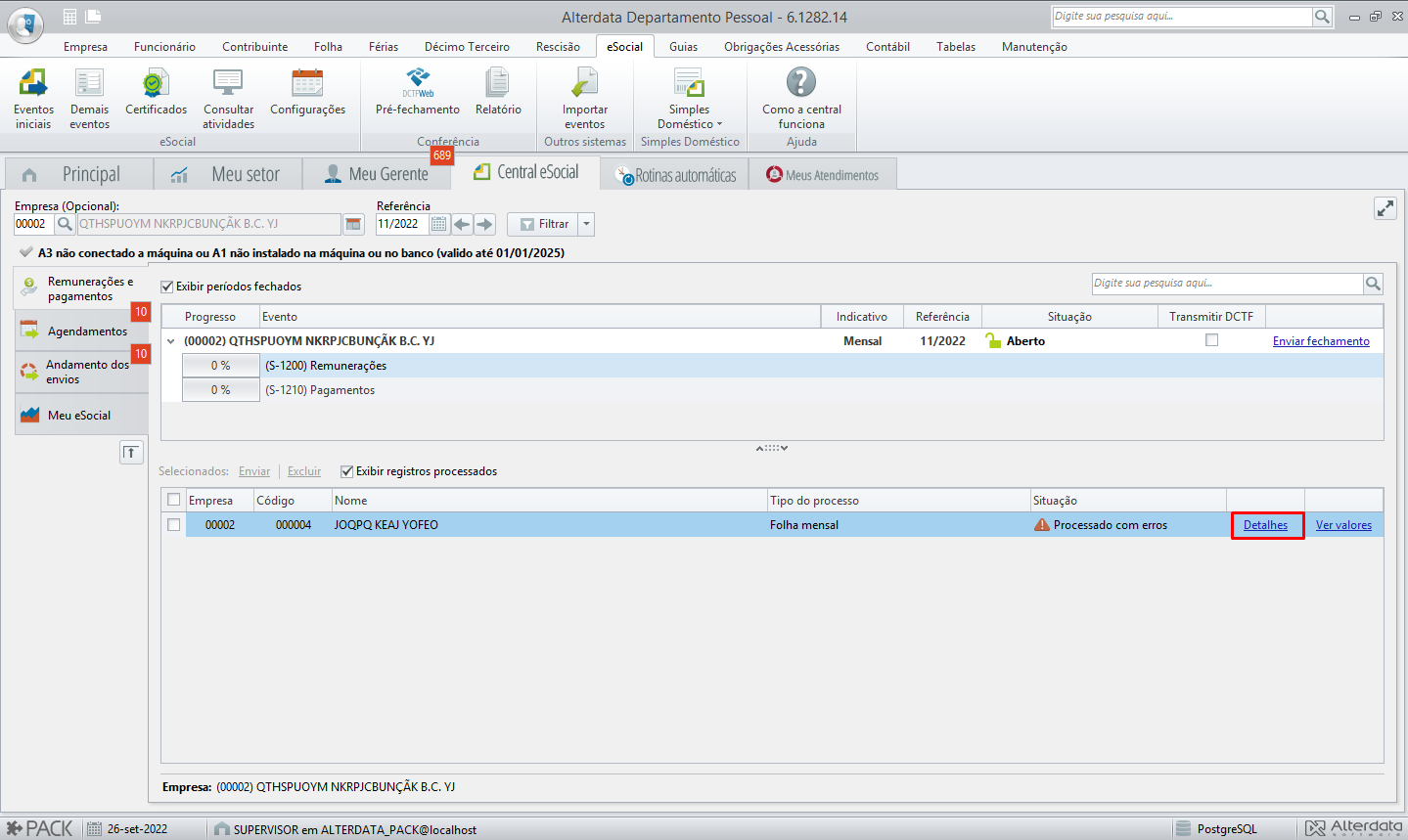Check the row checkbox for JOQPQ KEAJ YOFEO
Viewport: 1408px width, 840px height.
173,525
